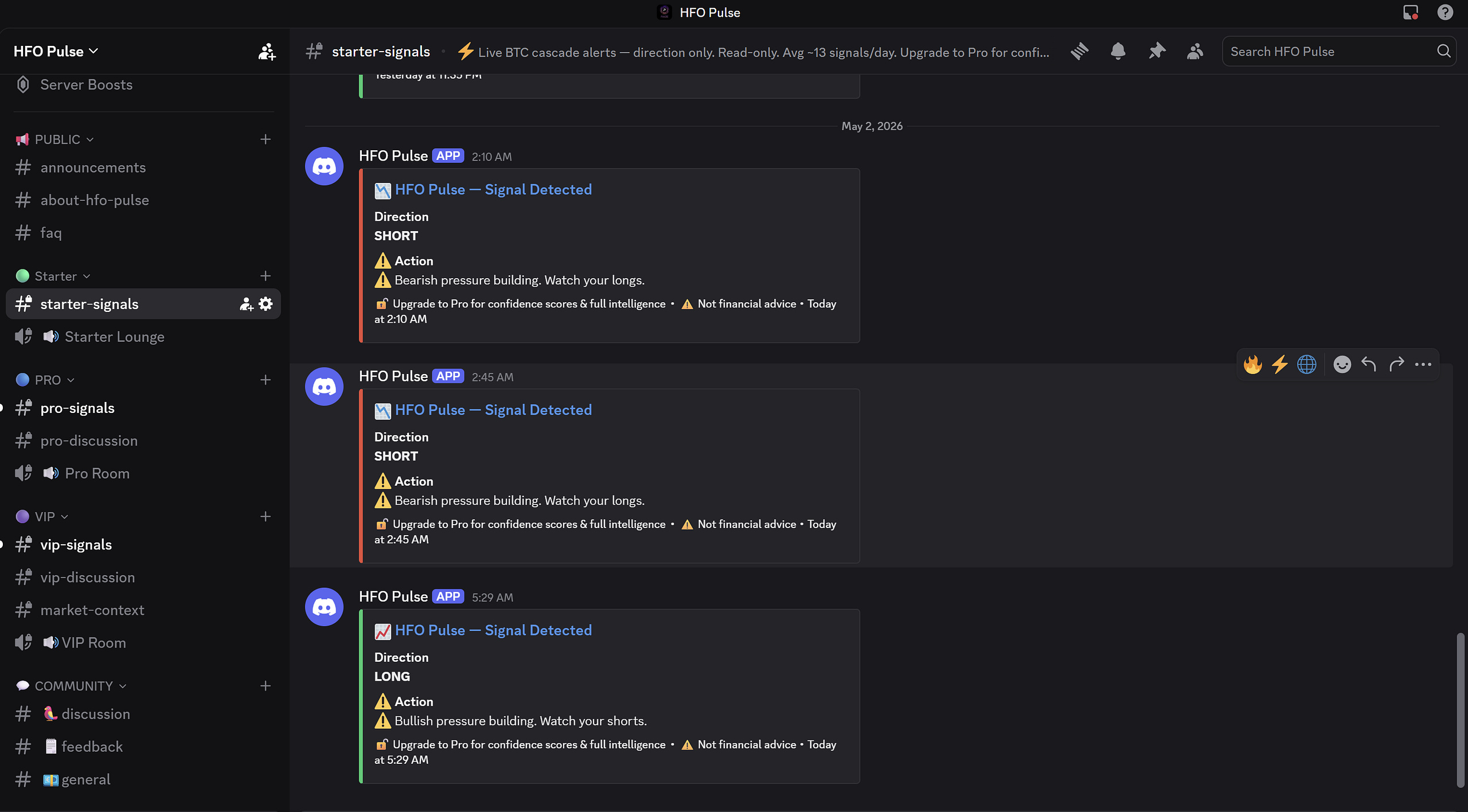1468x812 pixels.
Task: Add lightning bolt reaction to message
Action: pyautogui.click(x=1279, y=364)
